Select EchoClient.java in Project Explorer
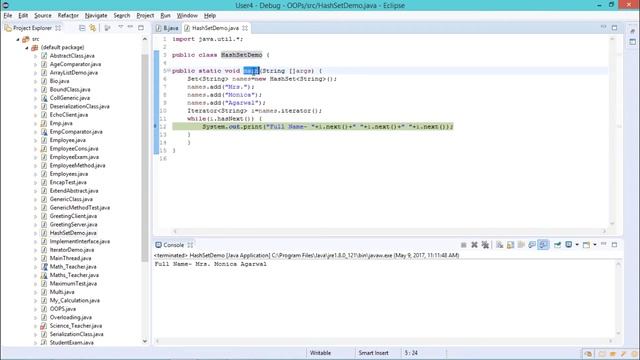 69,115
